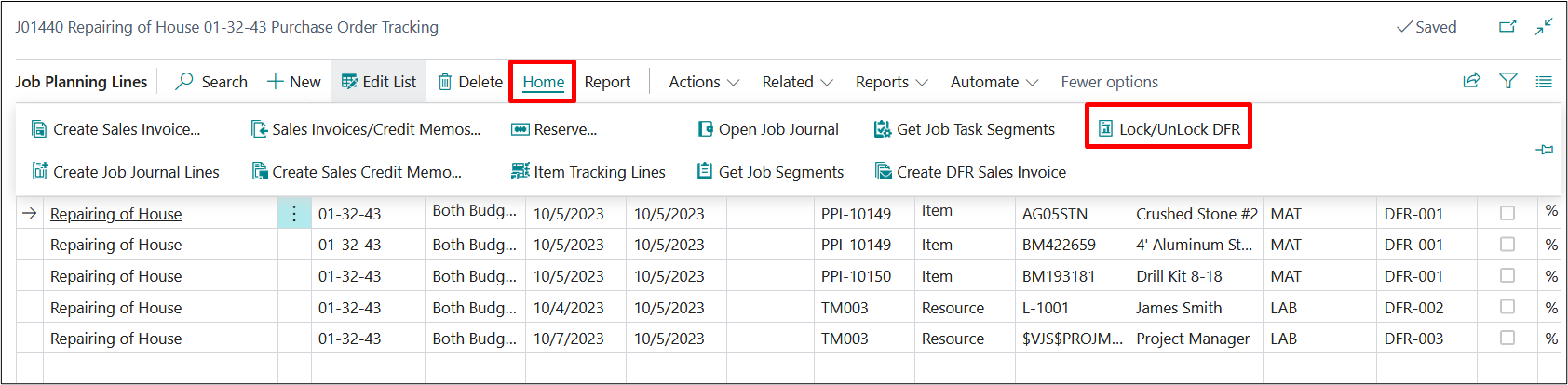Open the row options three-dot menu
This screenshot has width=1568, height=385.
294,214
